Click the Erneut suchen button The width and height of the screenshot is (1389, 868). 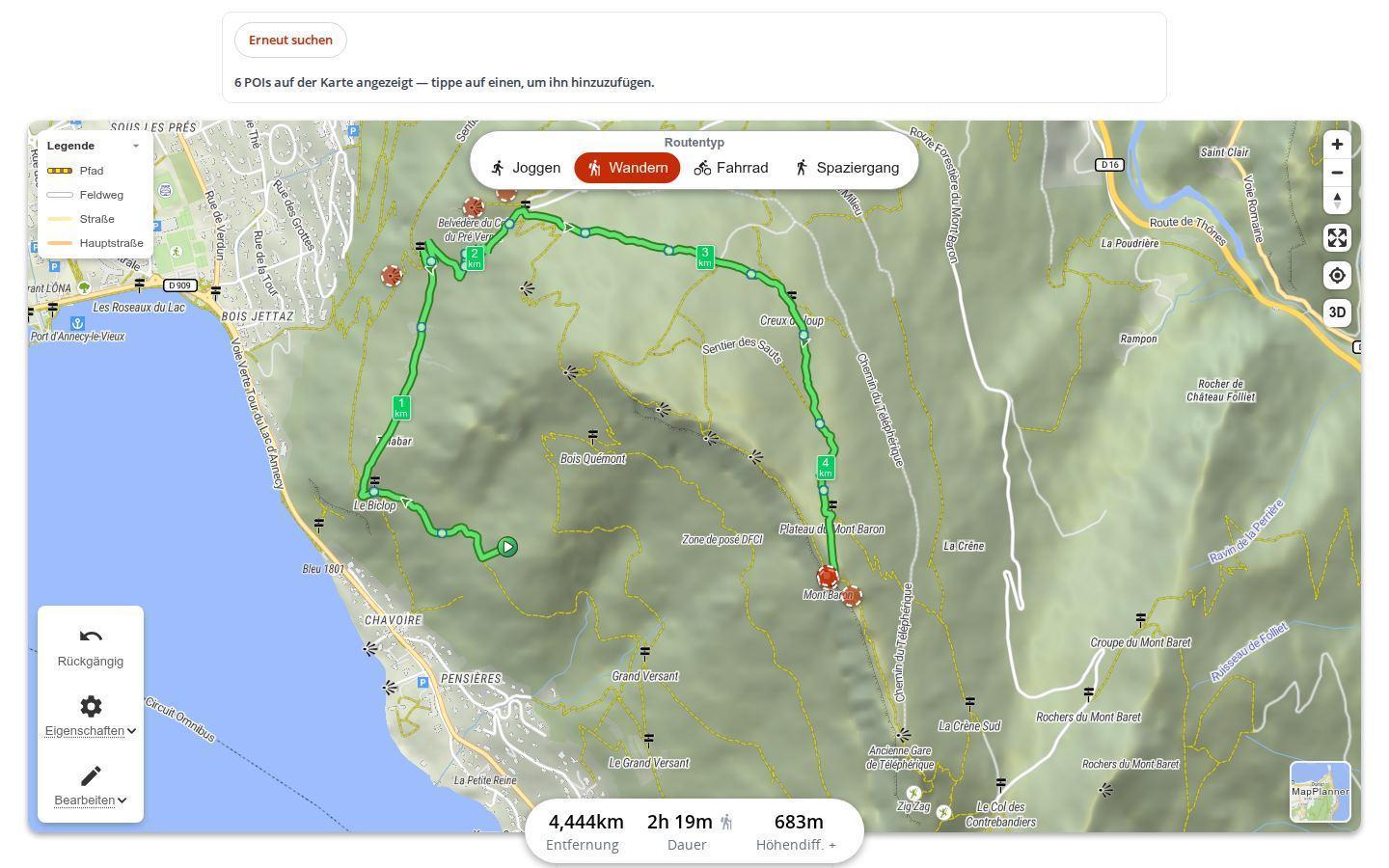(x=290, y=40)
